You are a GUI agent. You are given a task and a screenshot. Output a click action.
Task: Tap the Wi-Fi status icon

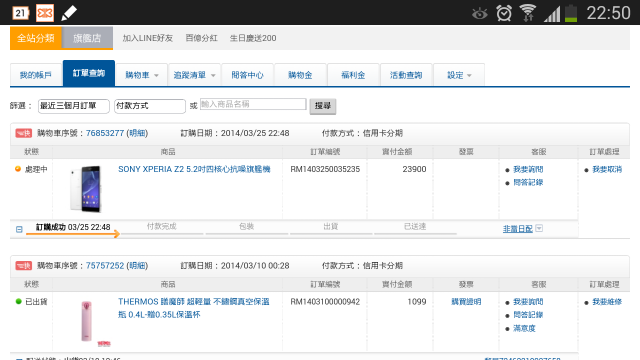[x=528, y=13]
